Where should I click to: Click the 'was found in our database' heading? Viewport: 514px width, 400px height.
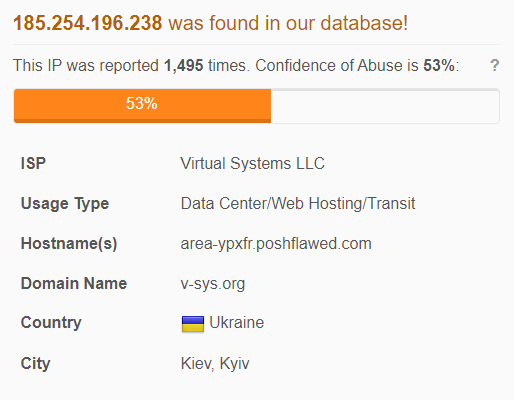(x=288, y=23)
